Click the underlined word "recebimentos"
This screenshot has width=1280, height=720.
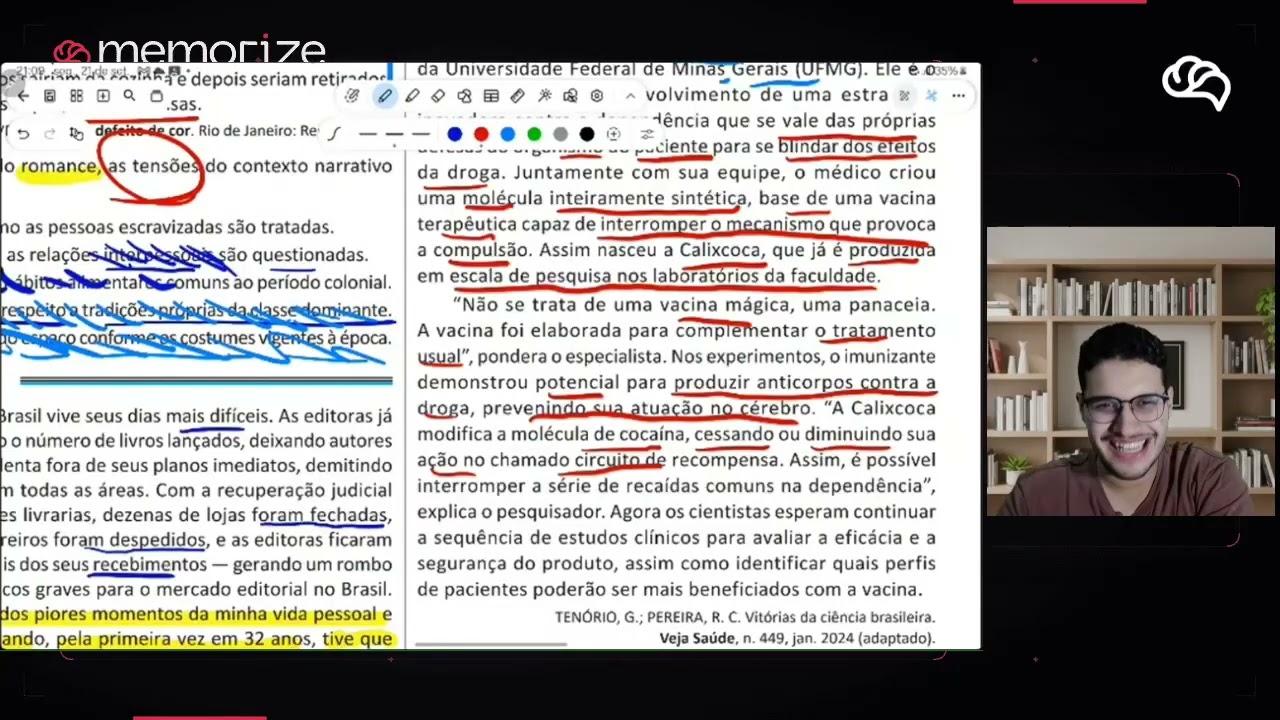pyautogui.click(x=149, y=565)
